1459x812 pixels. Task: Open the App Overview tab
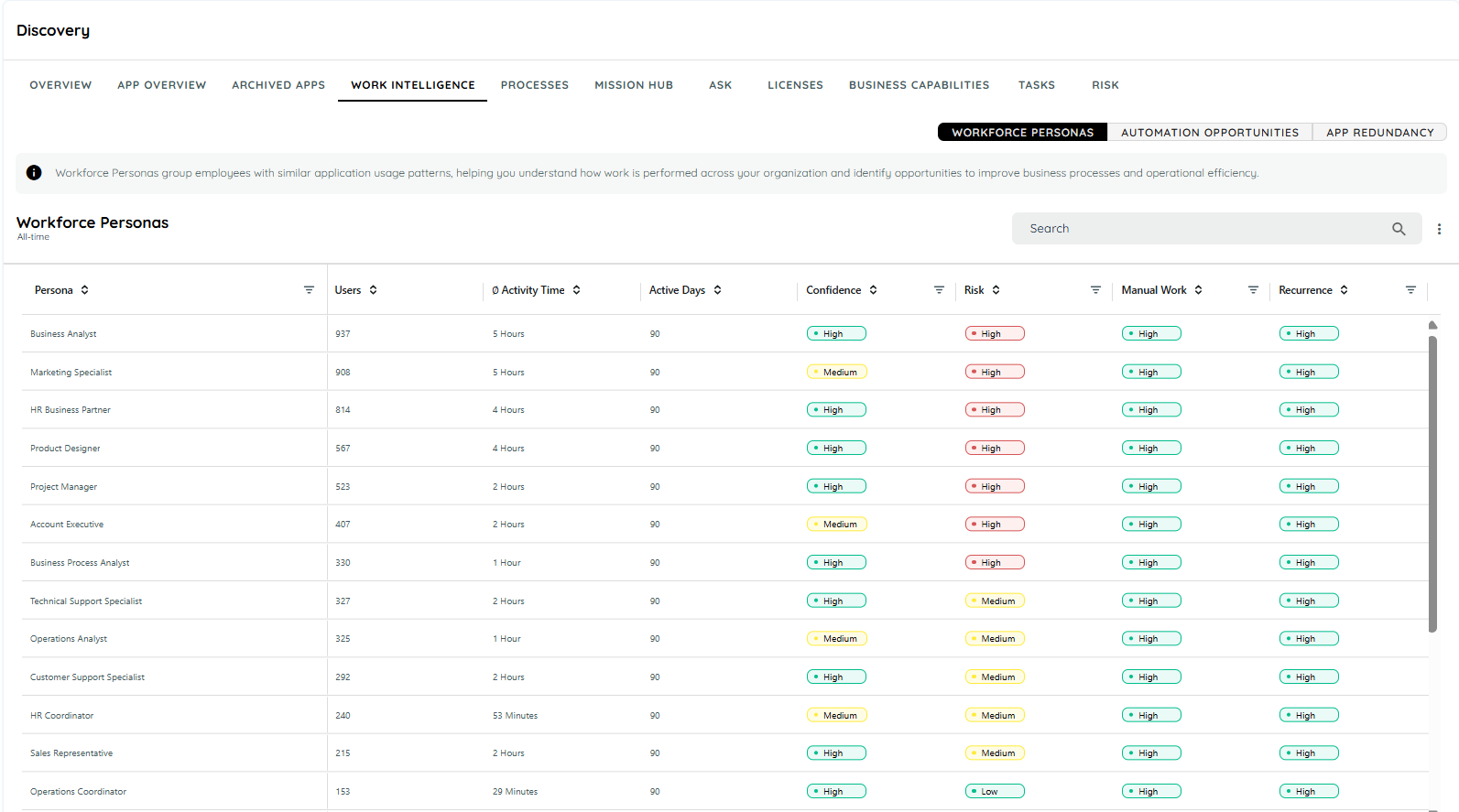[162, 85]
